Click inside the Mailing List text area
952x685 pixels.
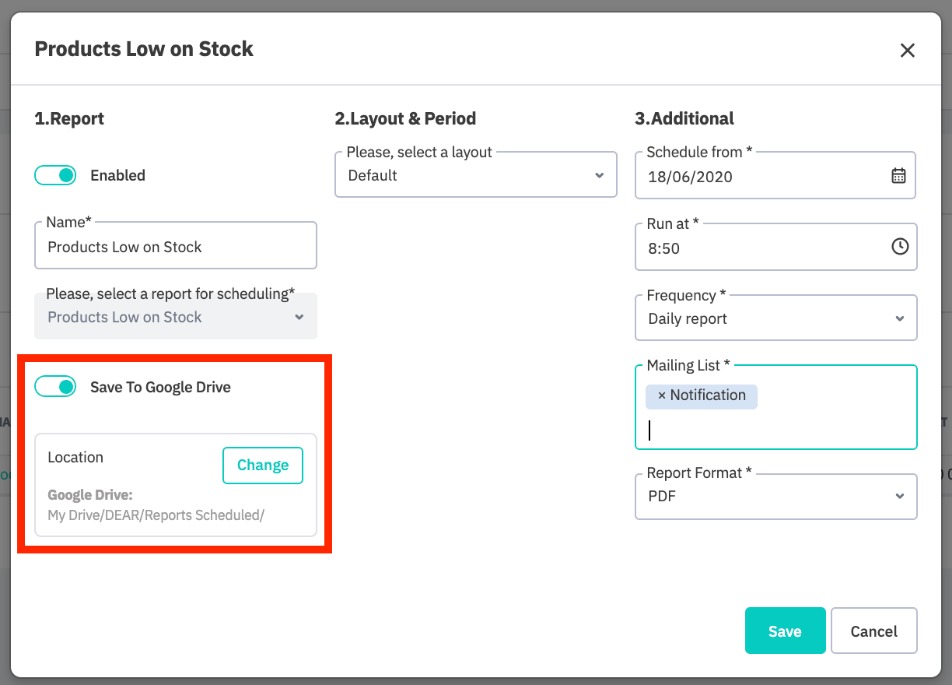pos(775,430)
